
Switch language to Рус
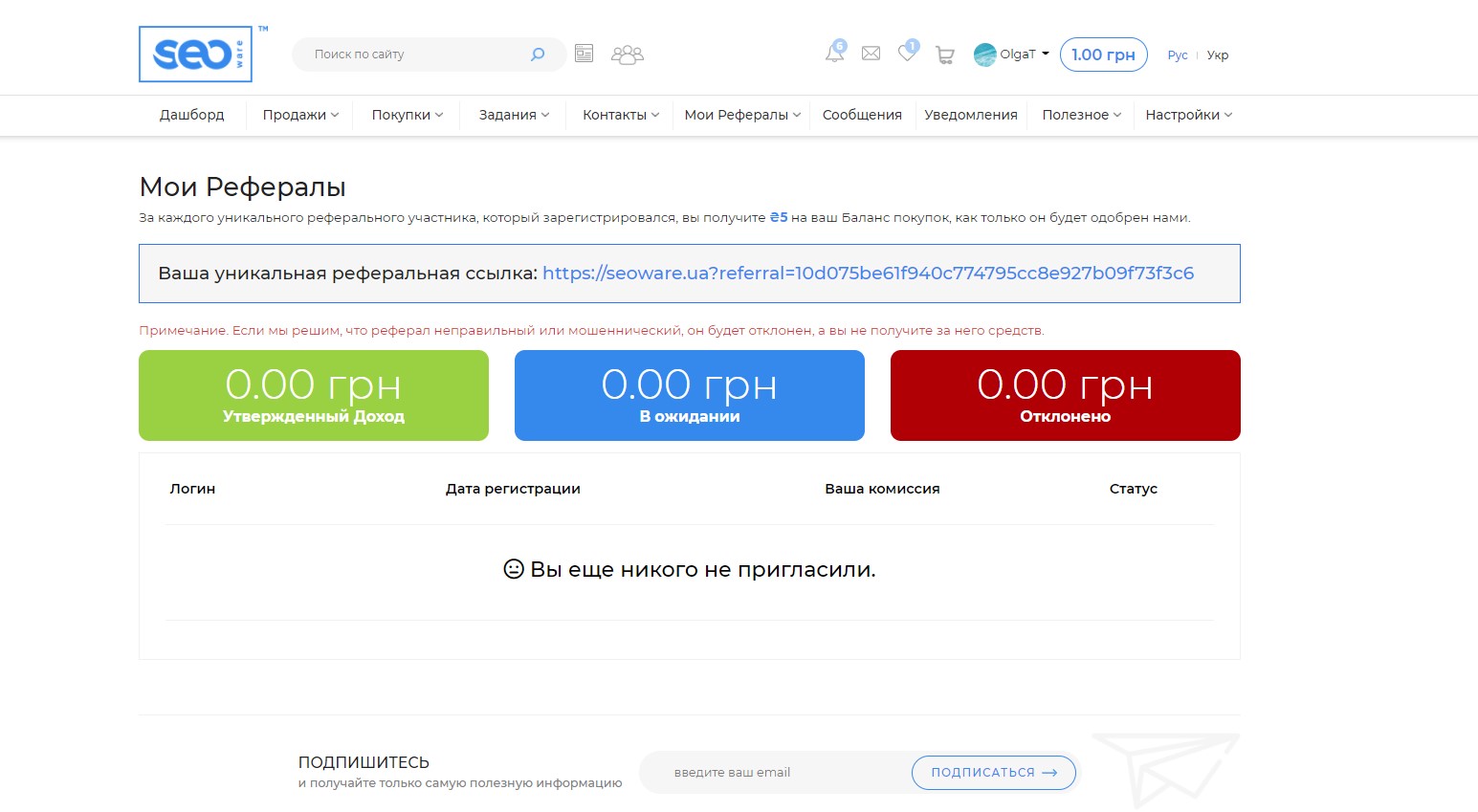(1178, 55)
